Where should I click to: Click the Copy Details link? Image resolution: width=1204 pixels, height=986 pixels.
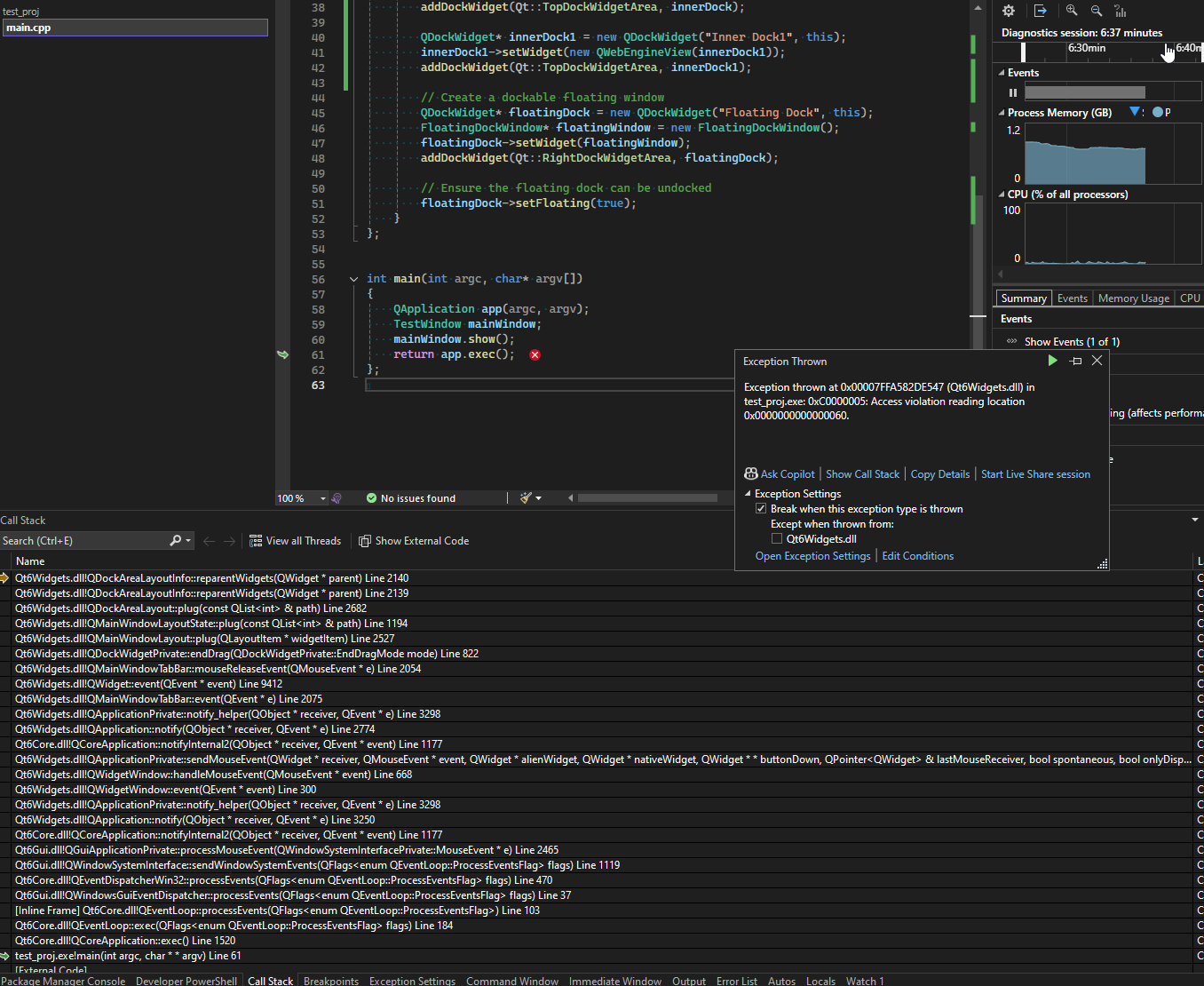[x=940, y=474]
